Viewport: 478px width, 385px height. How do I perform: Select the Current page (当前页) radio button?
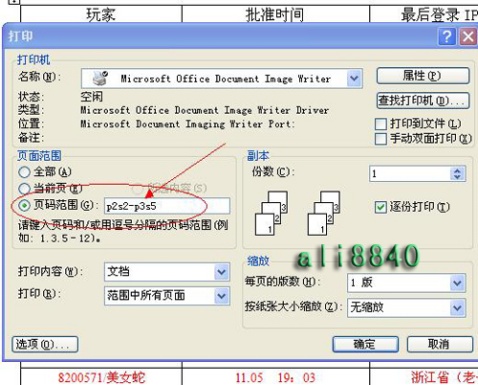(x=24, y=189)
